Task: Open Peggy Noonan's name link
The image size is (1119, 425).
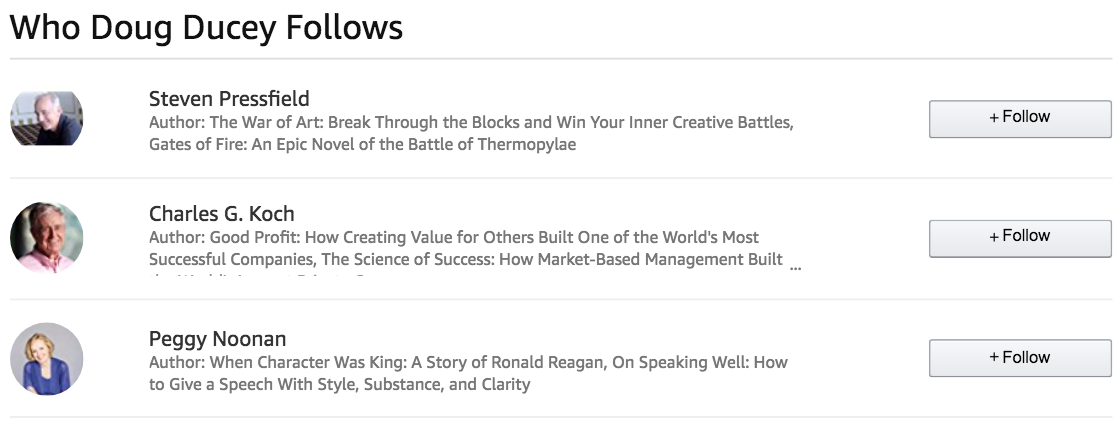Action: [217, 339]
